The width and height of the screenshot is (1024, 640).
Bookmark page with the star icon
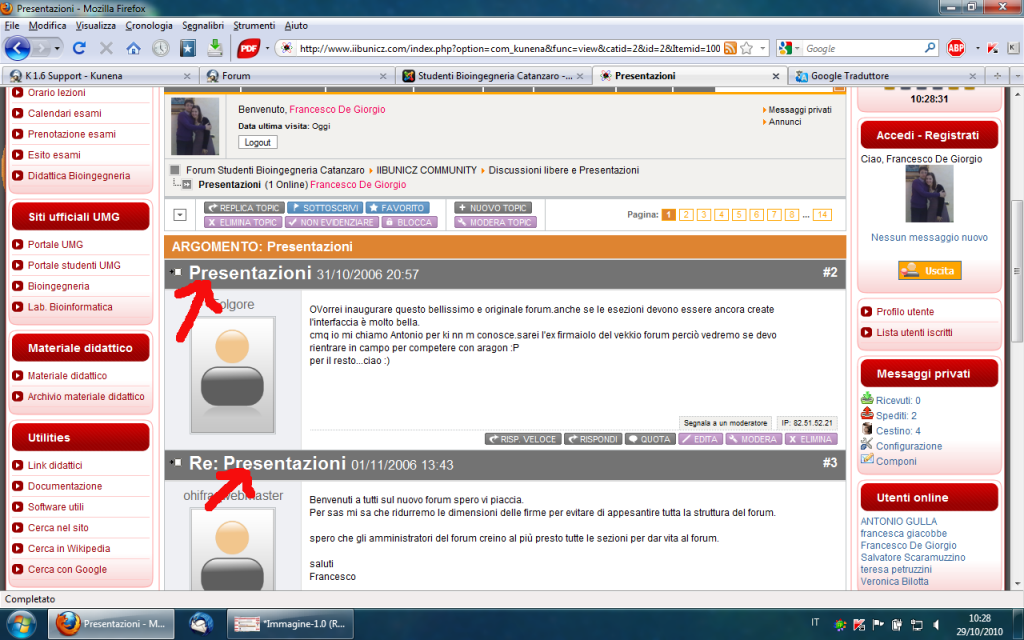pyautogui.click(x=746, y=48)
